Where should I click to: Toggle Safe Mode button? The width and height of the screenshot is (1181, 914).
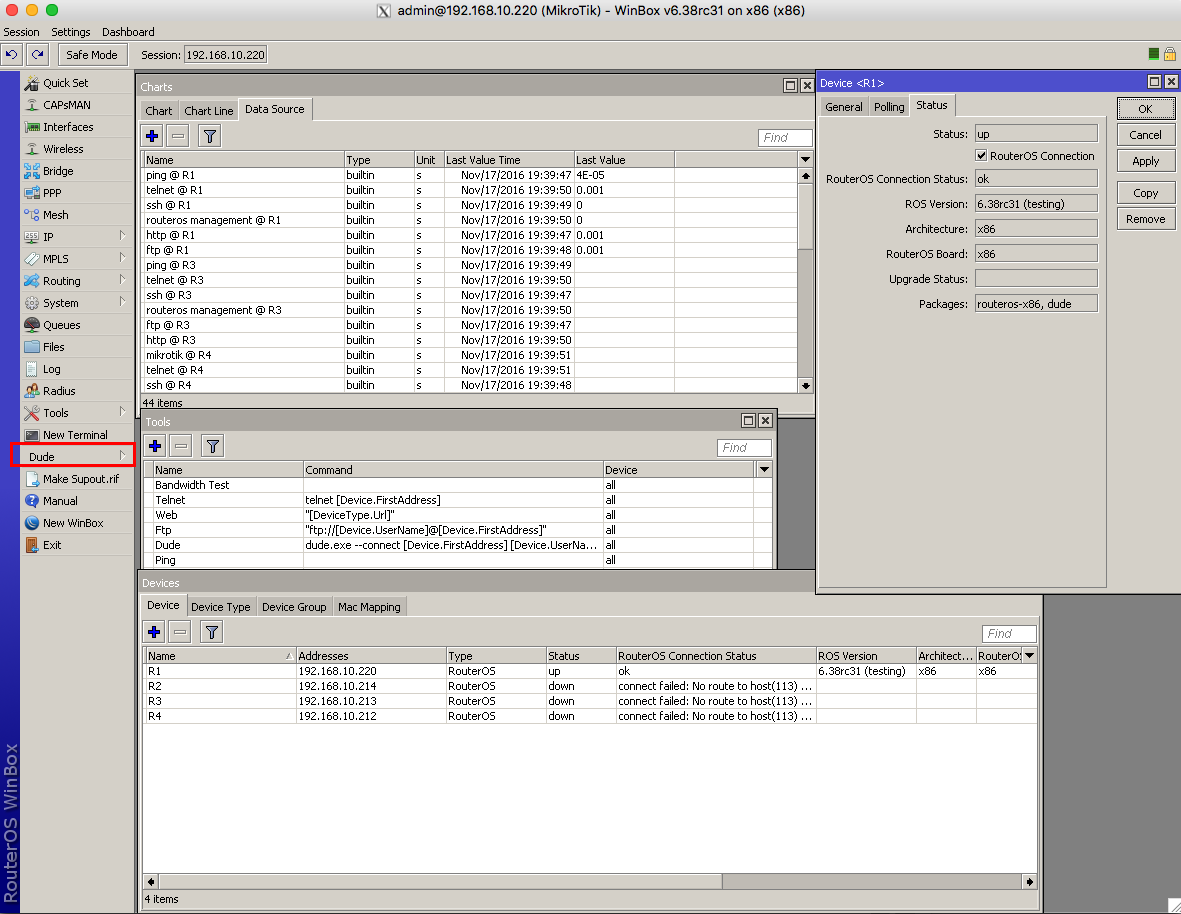click(x=91, y=55)
